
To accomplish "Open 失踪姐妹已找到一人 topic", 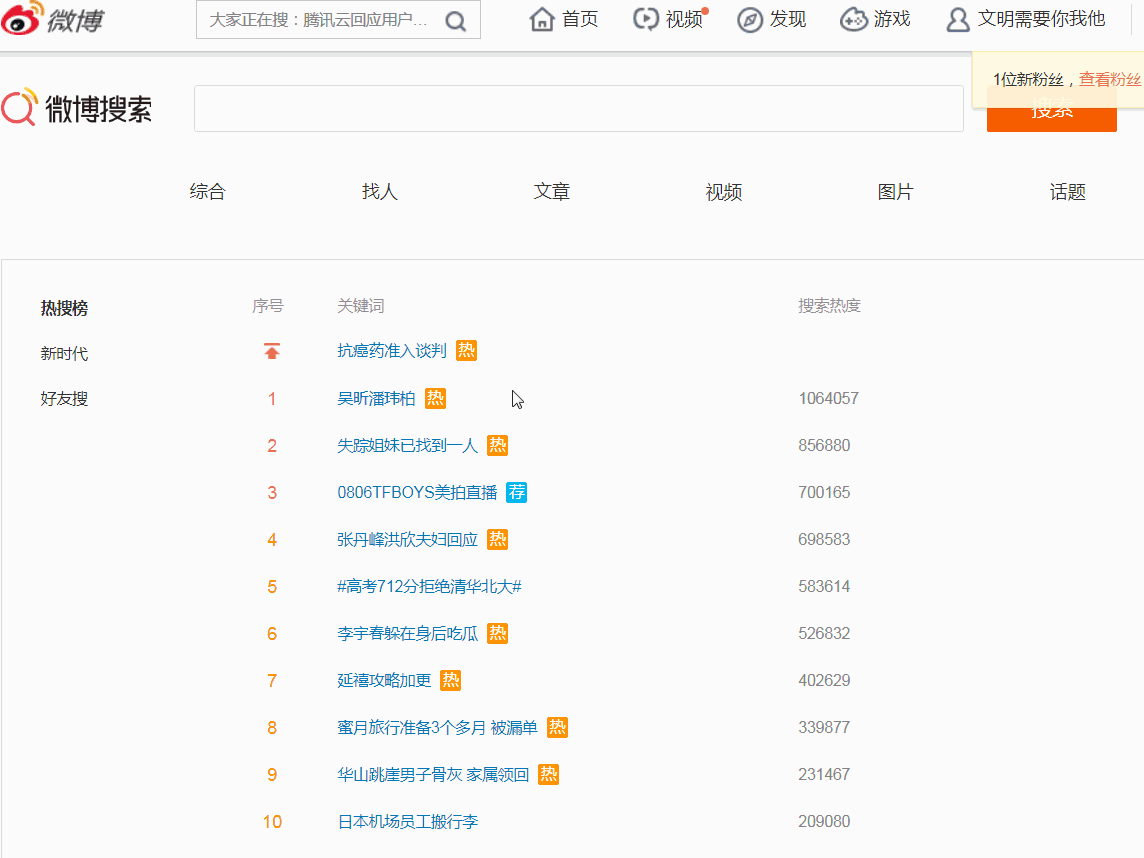I will point(407,445).
